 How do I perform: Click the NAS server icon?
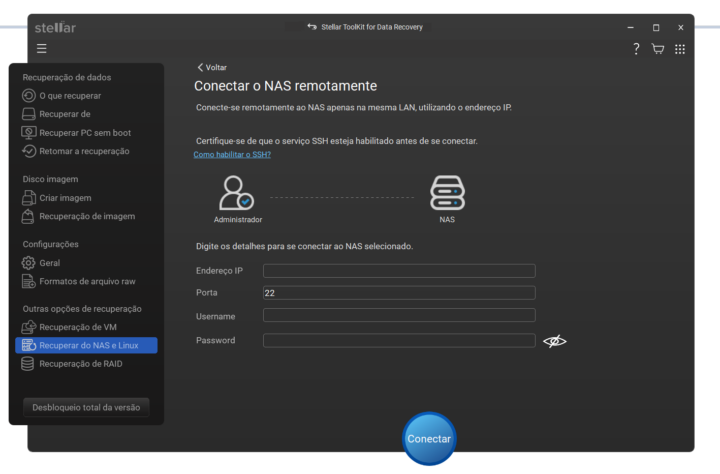(447, 193)
